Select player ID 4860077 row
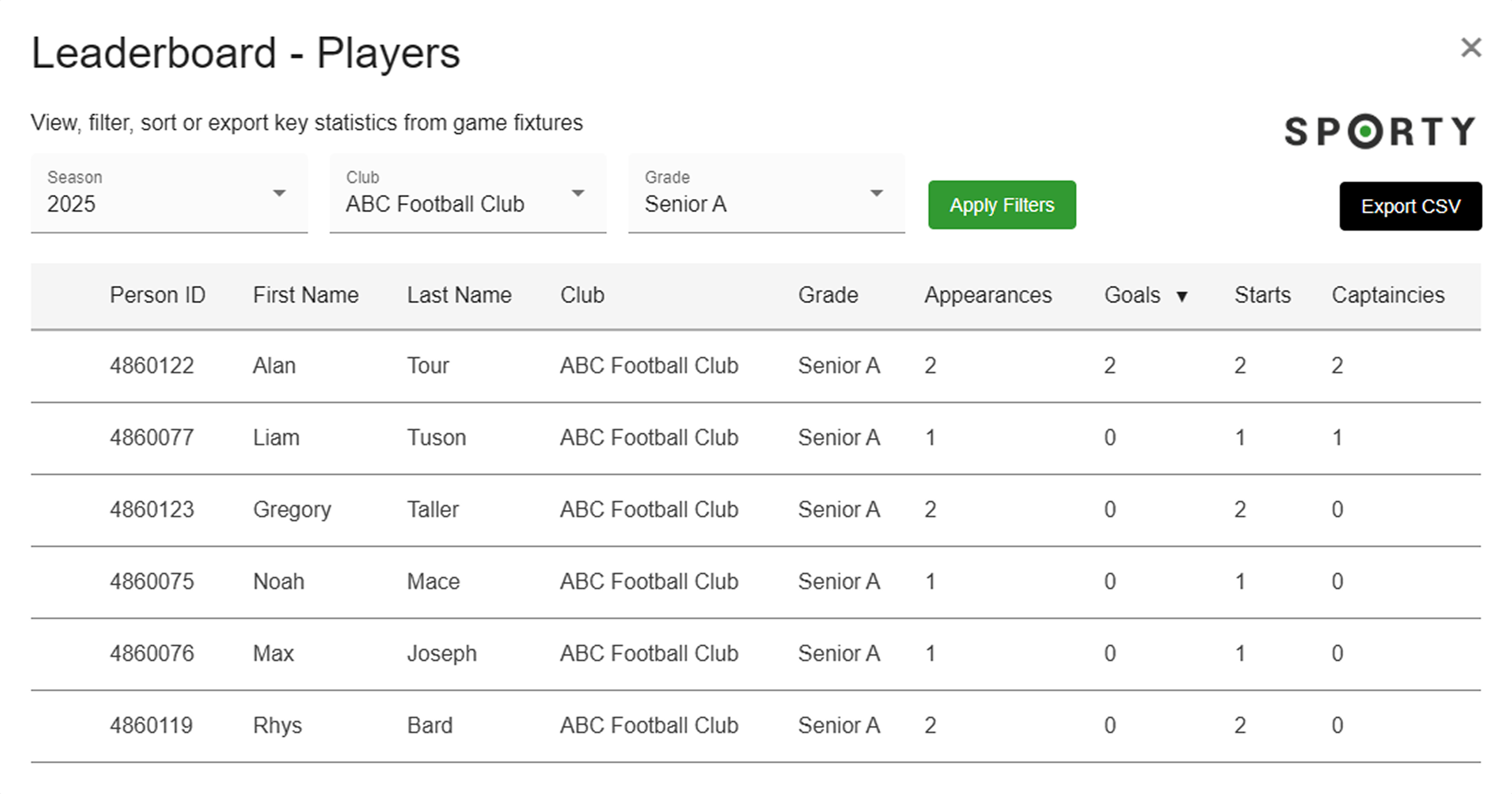The width and height of the screenshot is (1512, 794). point(756,438)
